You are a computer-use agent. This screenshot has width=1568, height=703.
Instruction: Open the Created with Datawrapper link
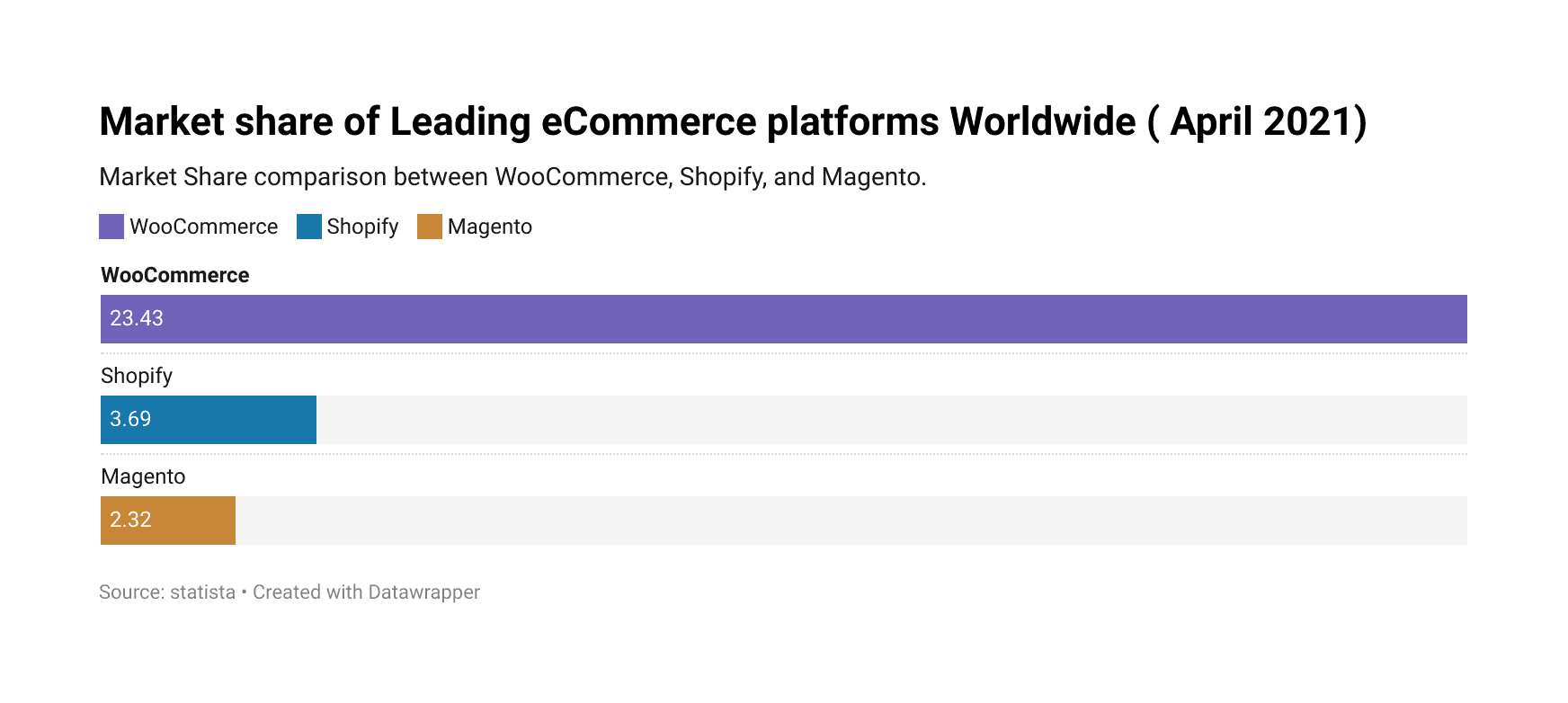coord(366,592)
